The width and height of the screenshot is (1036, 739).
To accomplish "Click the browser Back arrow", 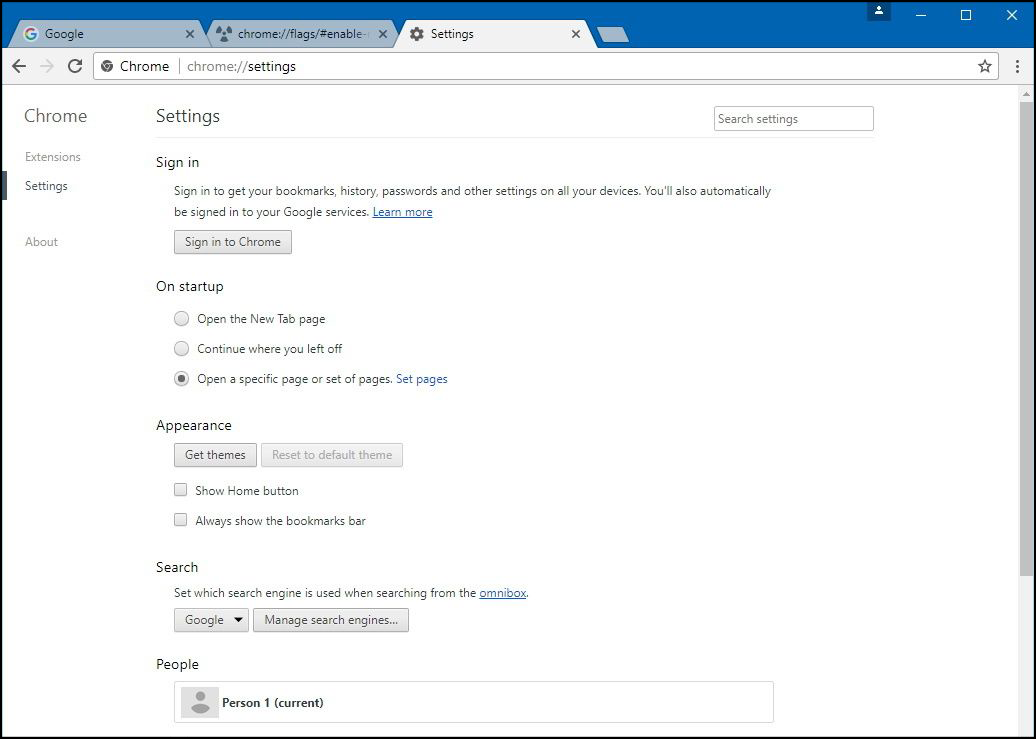I will (19, 66).
